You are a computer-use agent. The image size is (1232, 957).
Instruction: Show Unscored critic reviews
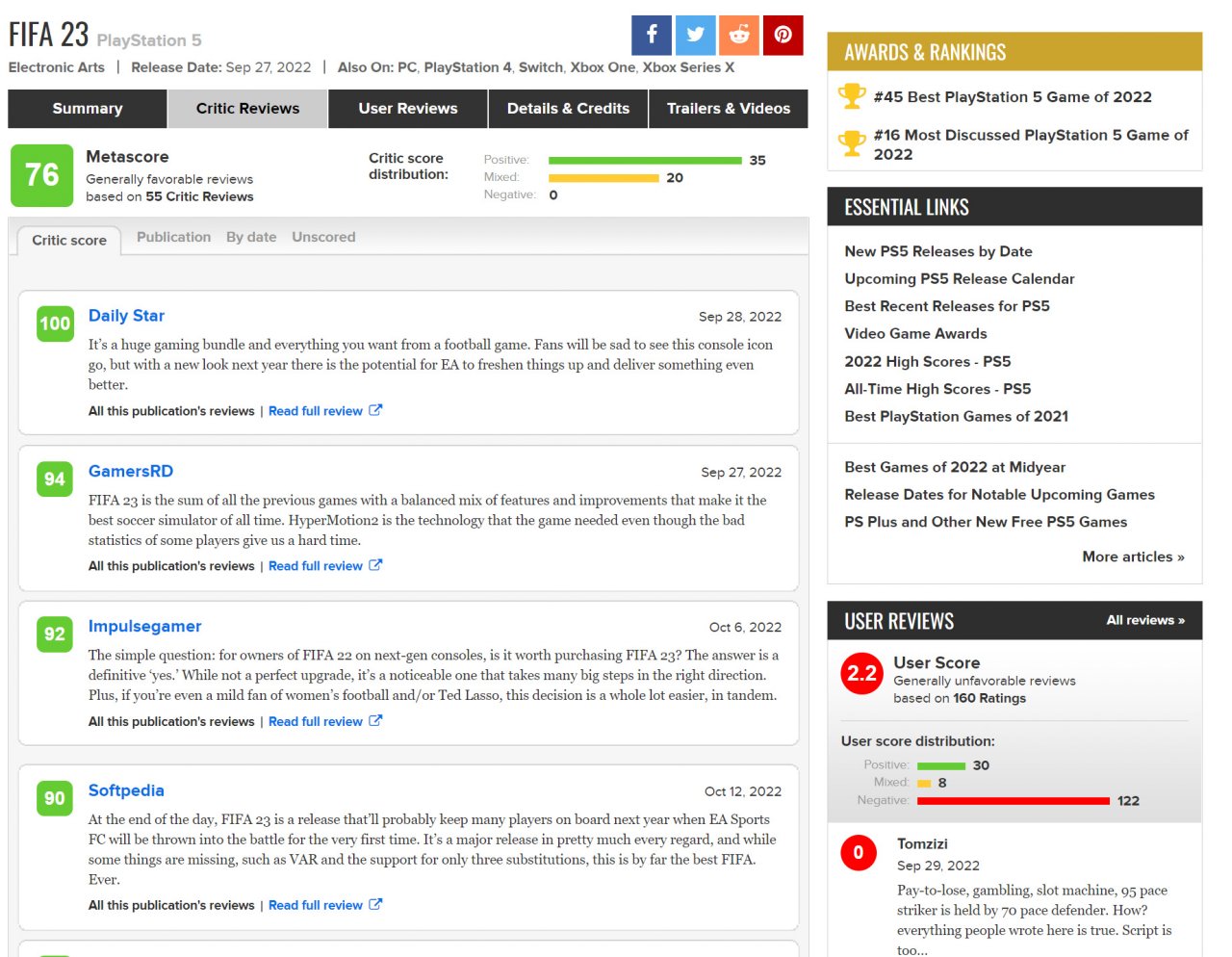323,237
